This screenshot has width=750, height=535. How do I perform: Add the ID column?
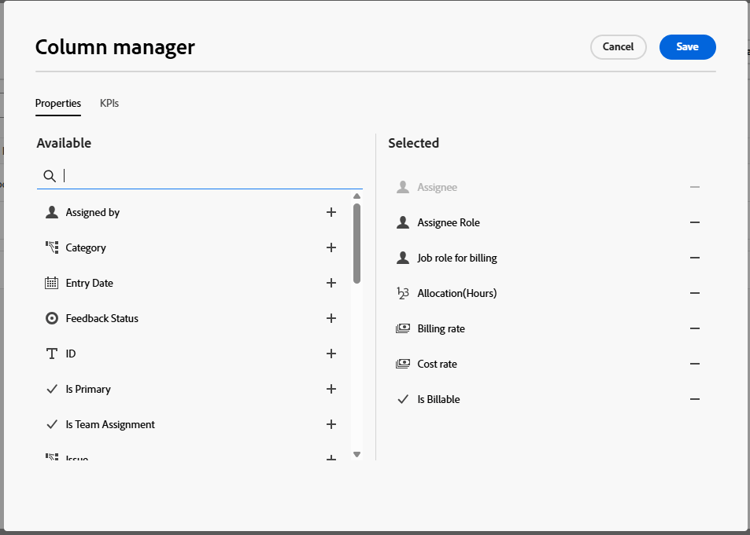[x=331, y=354]
